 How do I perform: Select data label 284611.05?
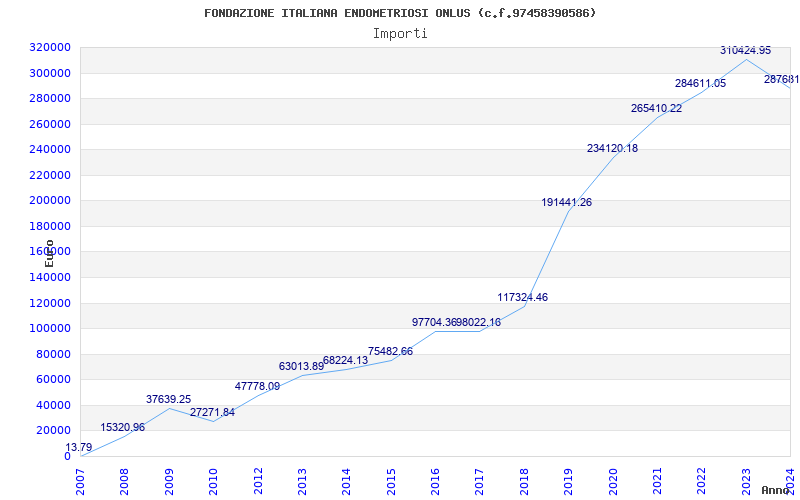coord(700,84)
